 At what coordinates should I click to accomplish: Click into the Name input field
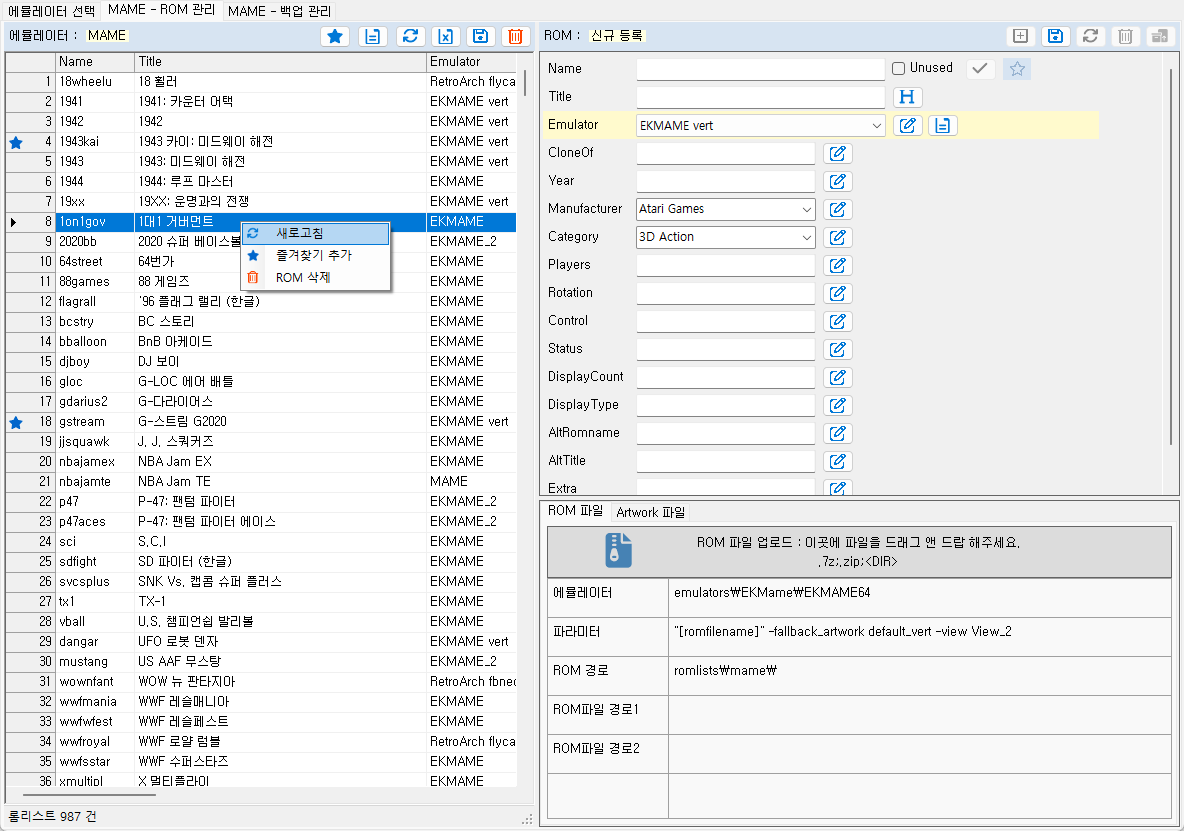[760, 69]
